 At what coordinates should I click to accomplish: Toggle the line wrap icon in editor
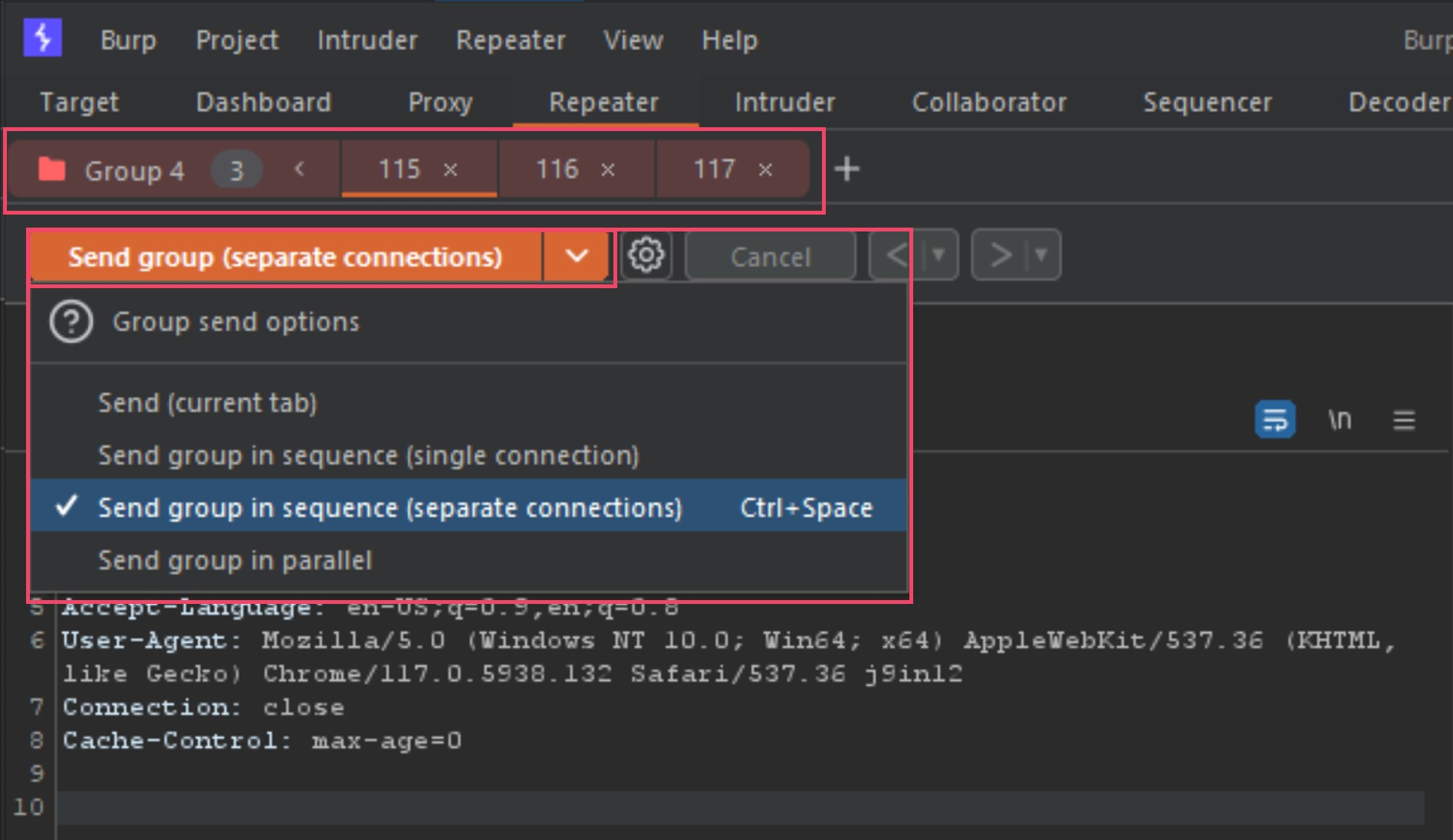(1274, 419)
